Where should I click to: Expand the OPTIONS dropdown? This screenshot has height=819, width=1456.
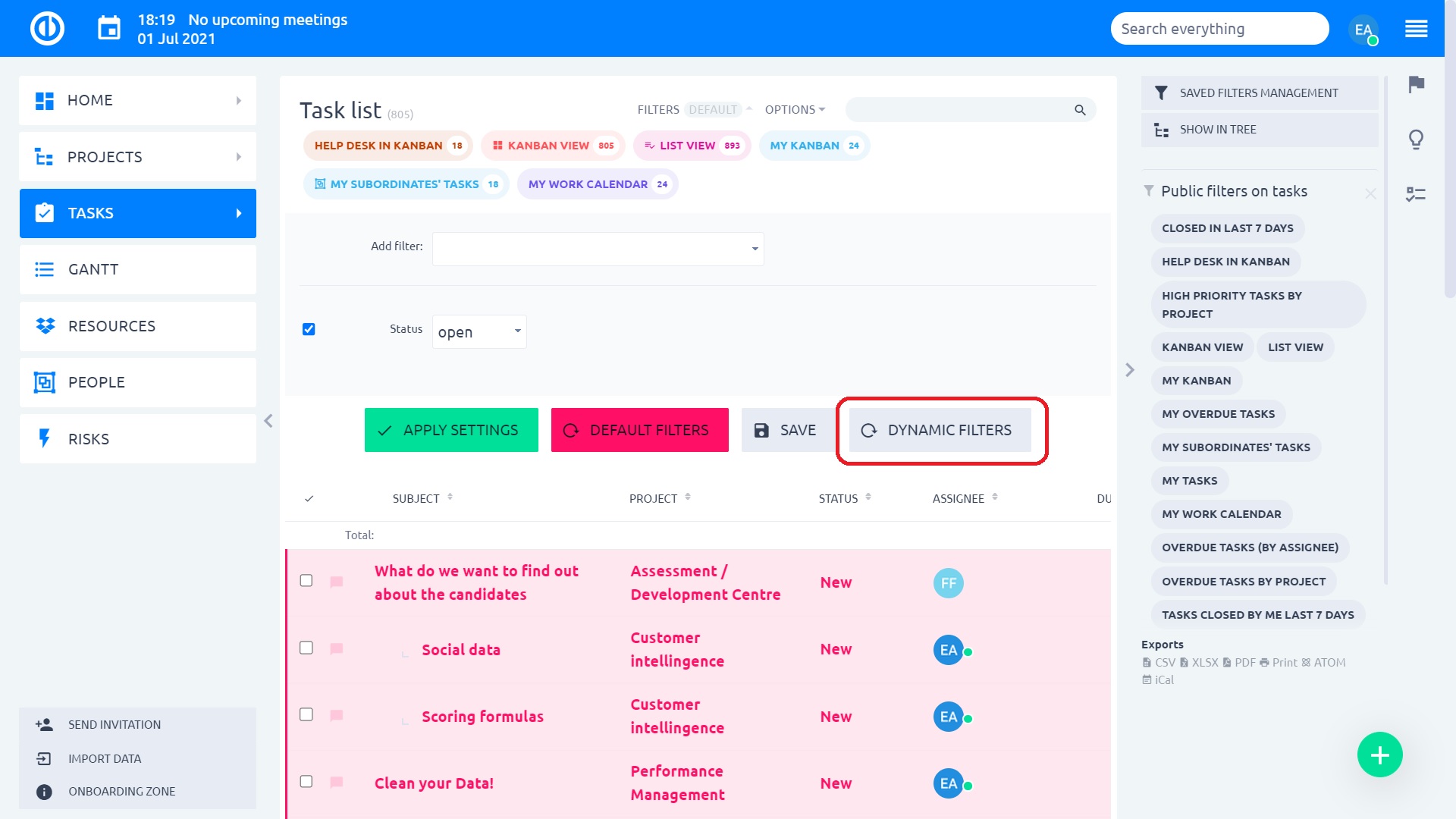pyautogui.click(x=795, y=110)
